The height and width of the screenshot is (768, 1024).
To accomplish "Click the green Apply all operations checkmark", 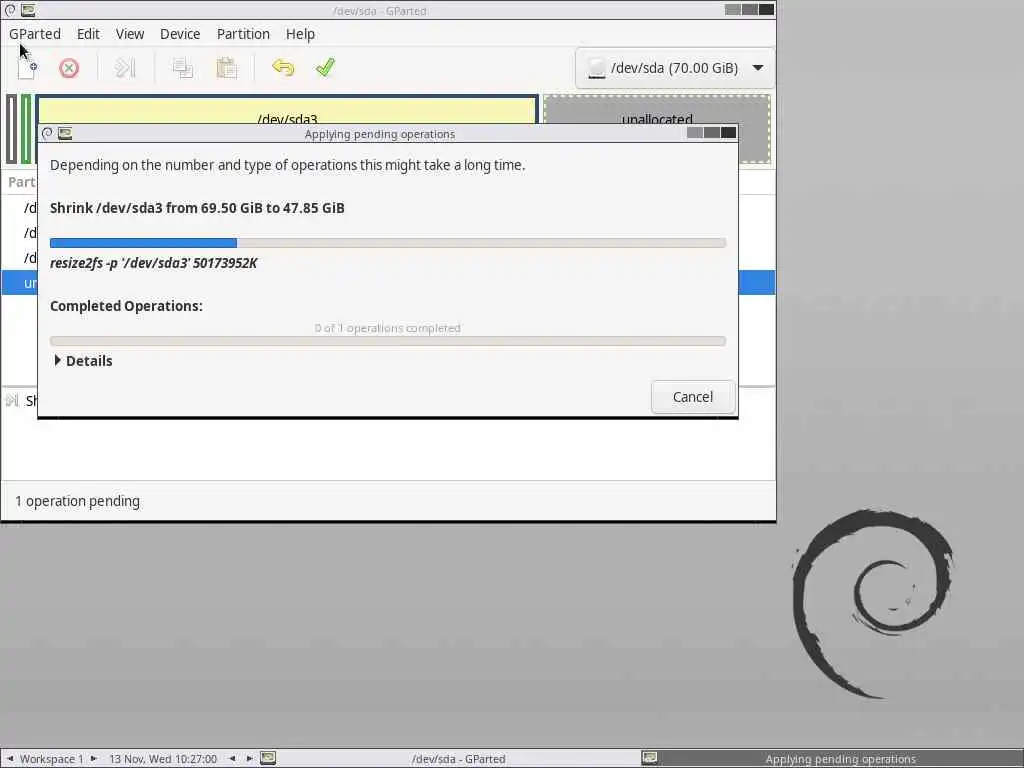I will [x=325, y=68].
